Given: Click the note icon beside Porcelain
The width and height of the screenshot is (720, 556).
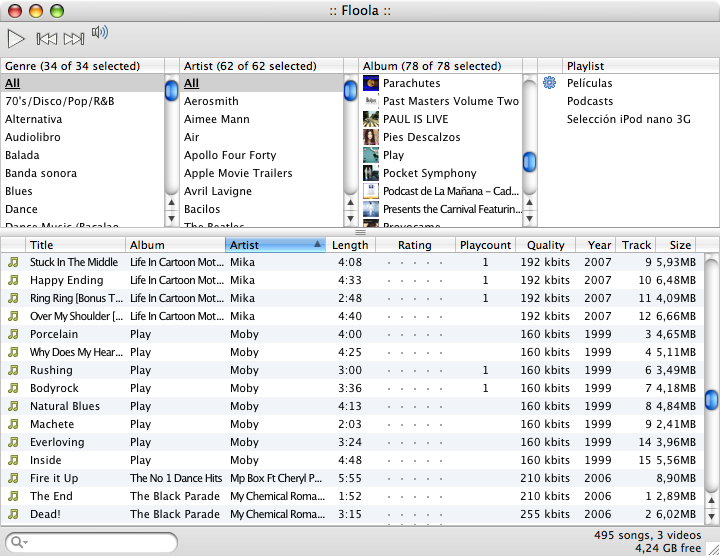Looking at the screenshot, I should coord(13,334).
